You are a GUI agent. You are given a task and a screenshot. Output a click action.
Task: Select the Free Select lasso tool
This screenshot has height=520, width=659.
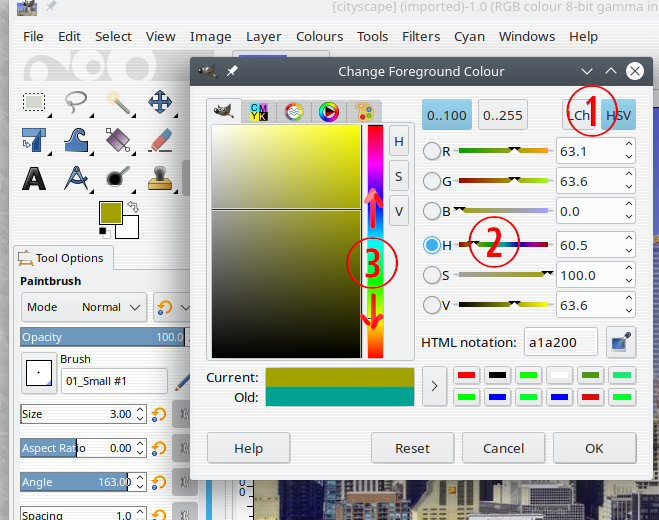coord(77,102)
